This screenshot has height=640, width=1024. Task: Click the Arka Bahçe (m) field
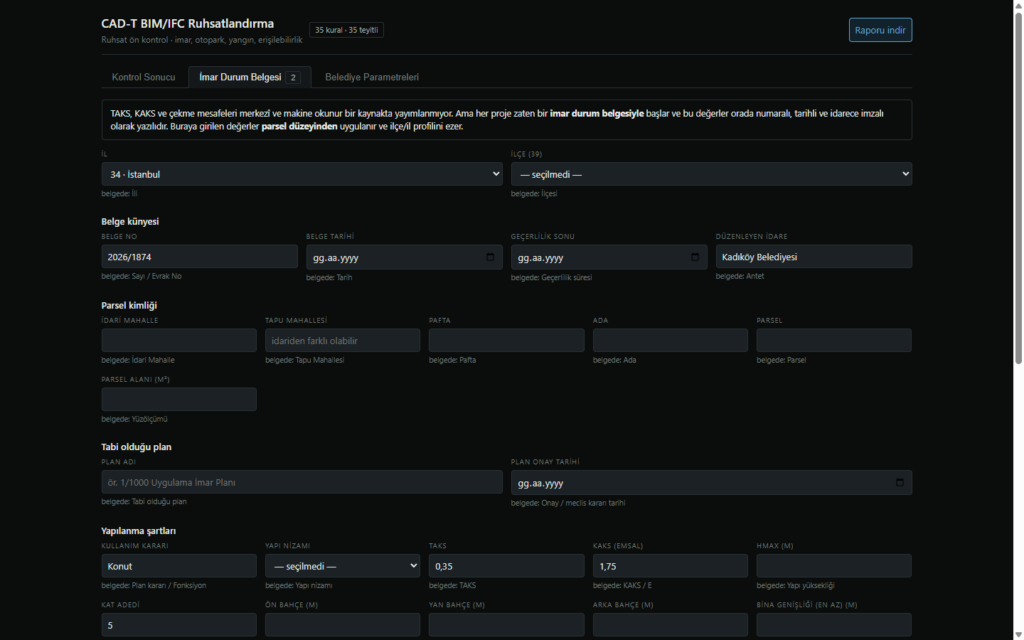pos(670,625)
